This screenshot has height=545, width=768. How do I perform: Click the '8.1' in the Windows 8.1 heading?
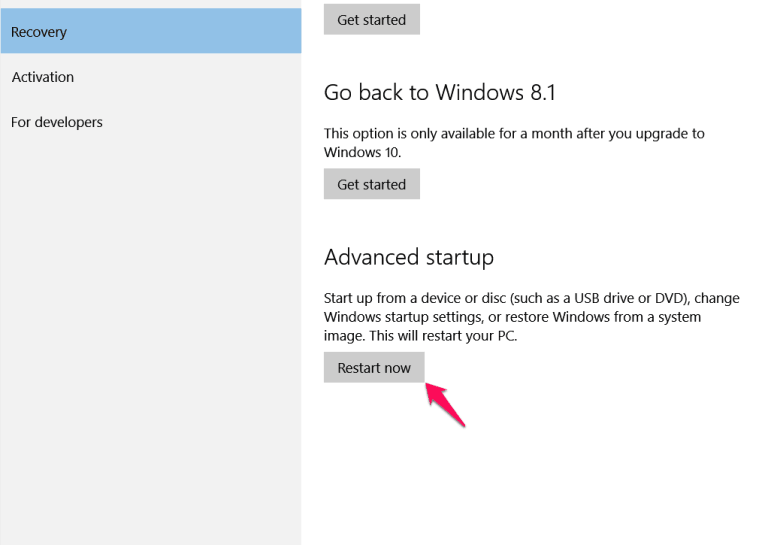click(543, 92)
